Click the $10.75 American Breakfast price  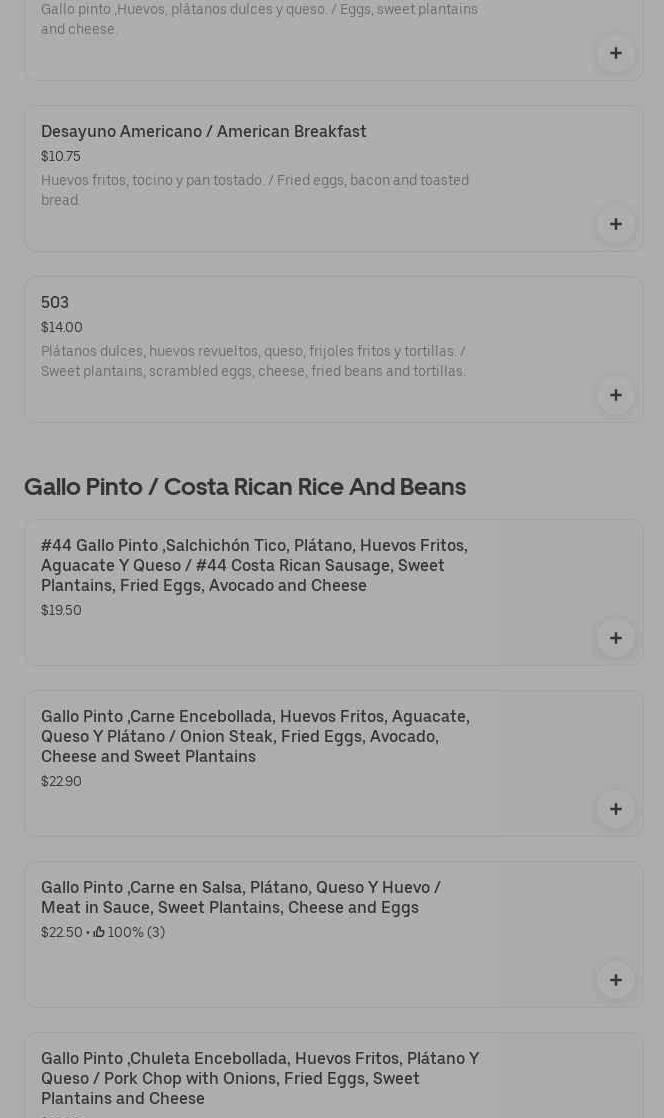61,157
